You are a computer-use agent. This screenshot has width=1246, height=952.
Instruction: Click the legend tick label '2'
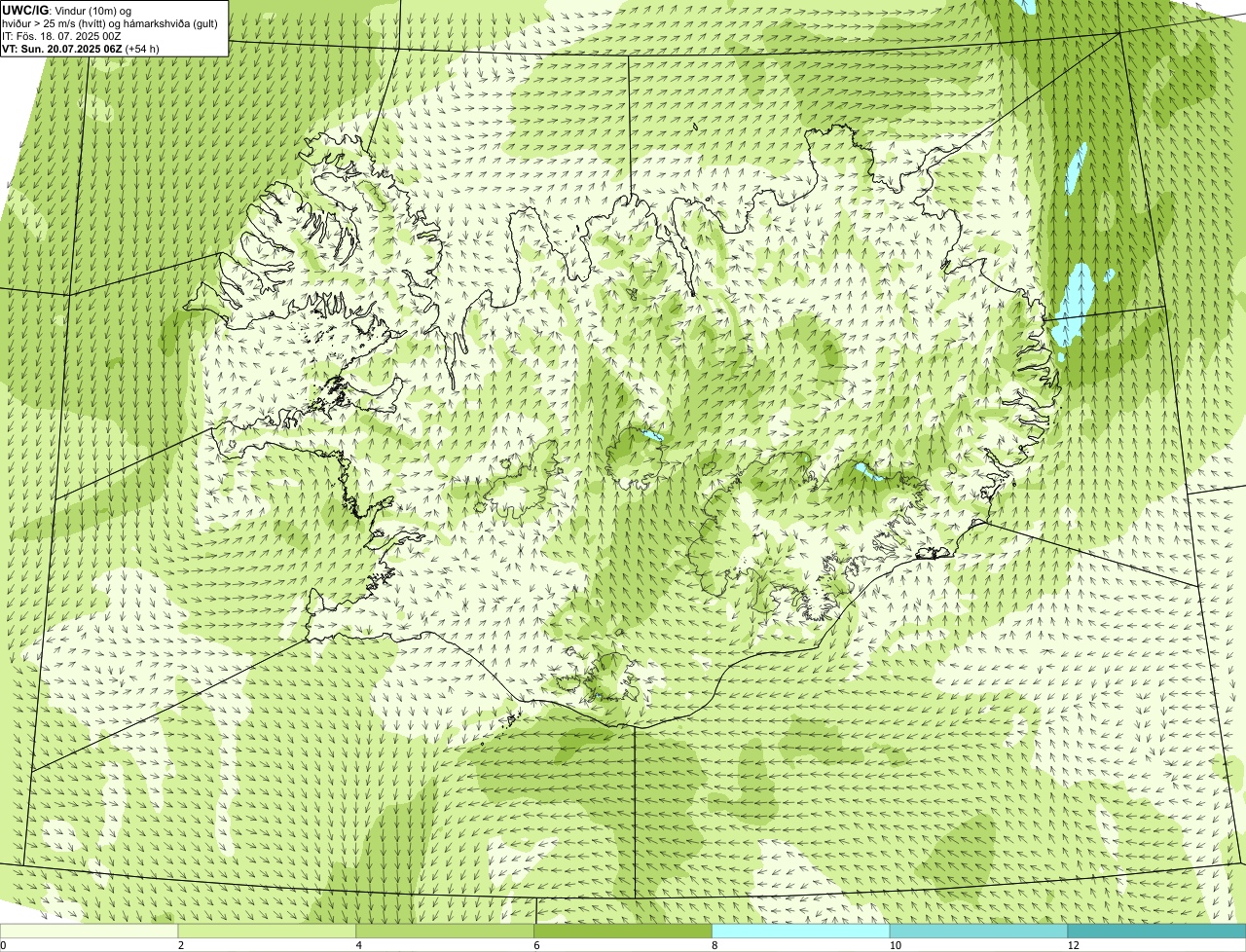tap(180, 945)
